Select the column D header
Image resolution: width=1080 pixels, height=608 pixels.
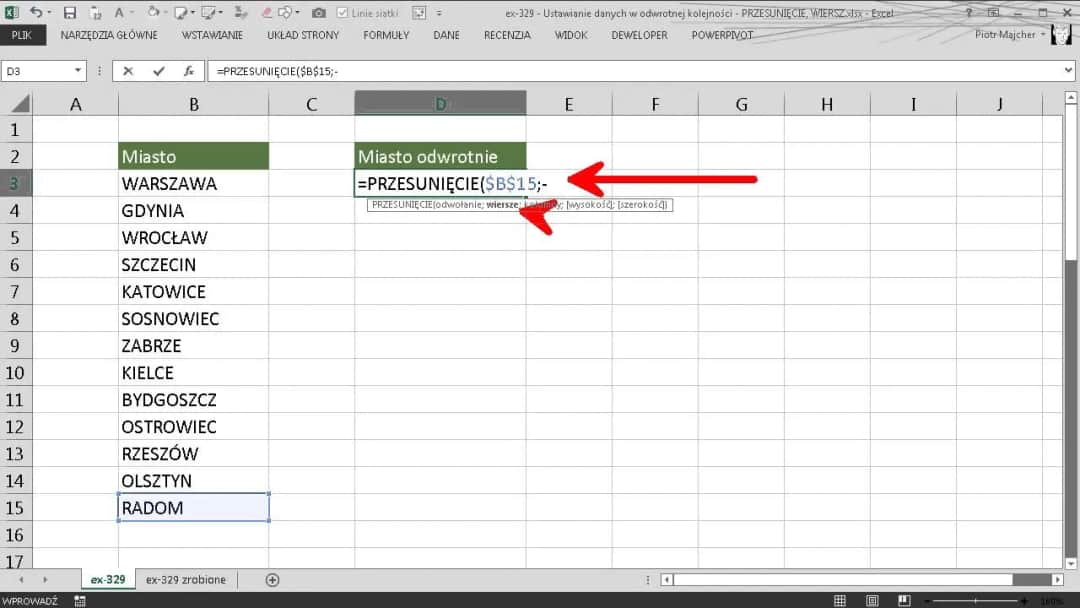440,104
